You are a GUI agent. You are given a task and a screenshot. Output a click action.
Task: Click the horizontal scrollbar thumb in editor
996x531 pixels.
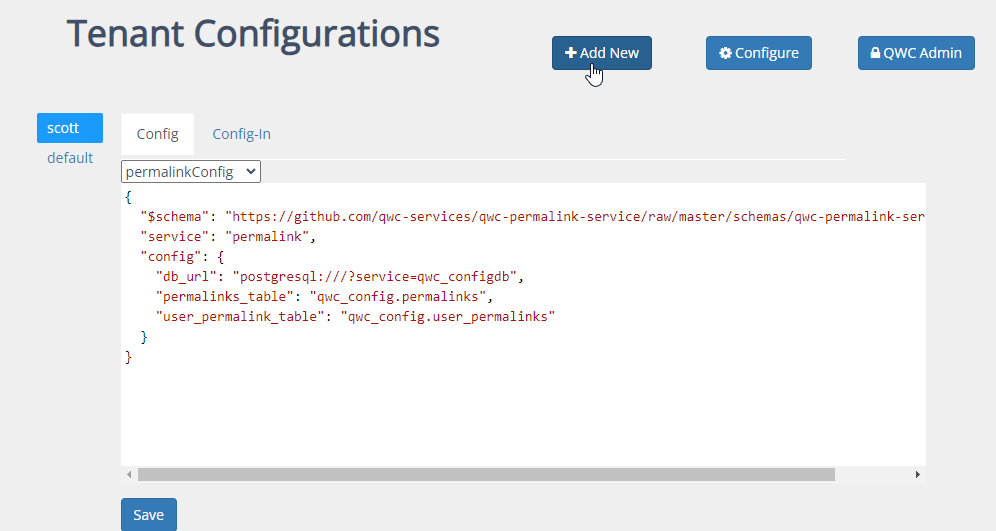coord(485,474)
